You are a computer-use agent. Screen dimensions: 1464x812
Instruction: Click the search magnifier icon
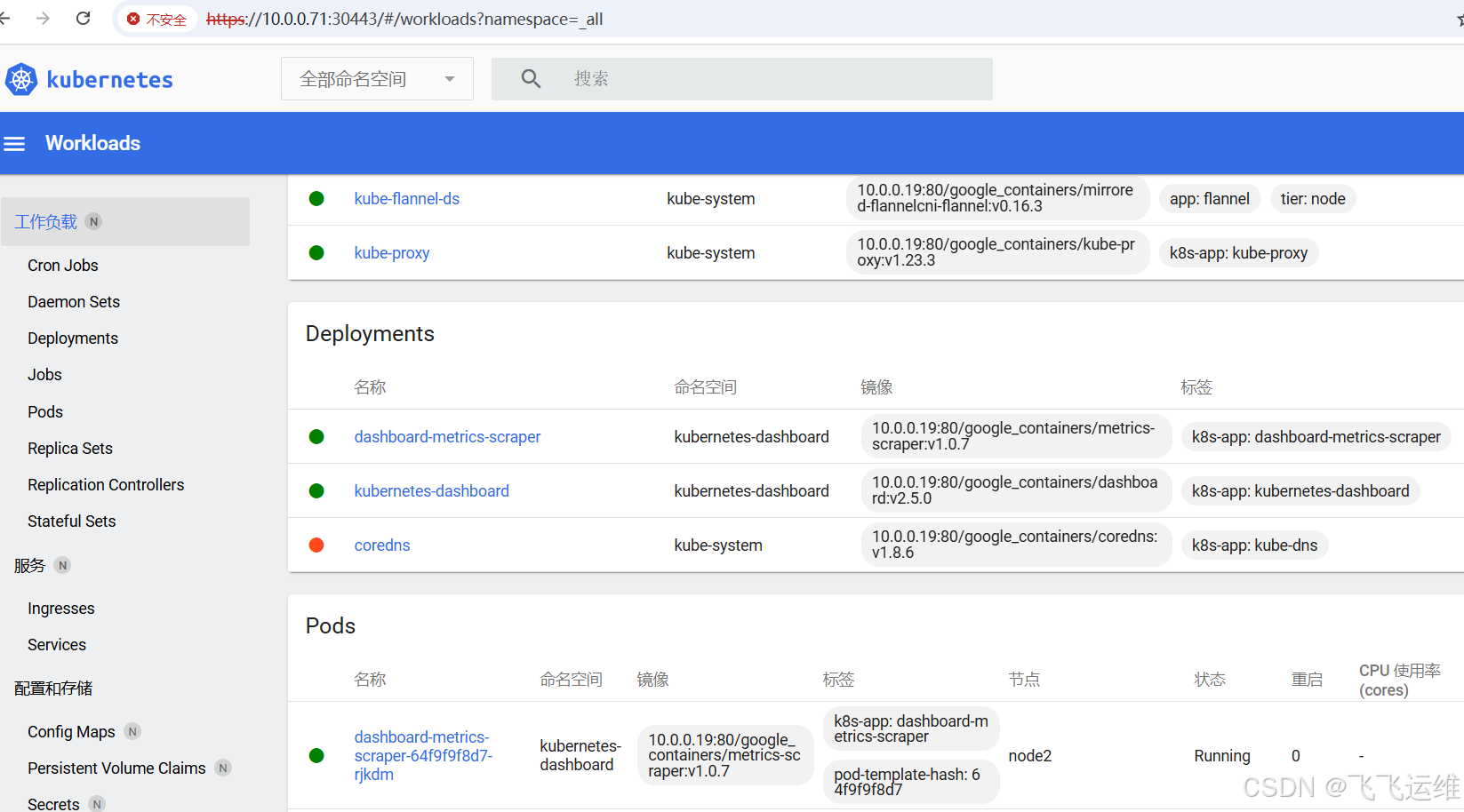531,79
